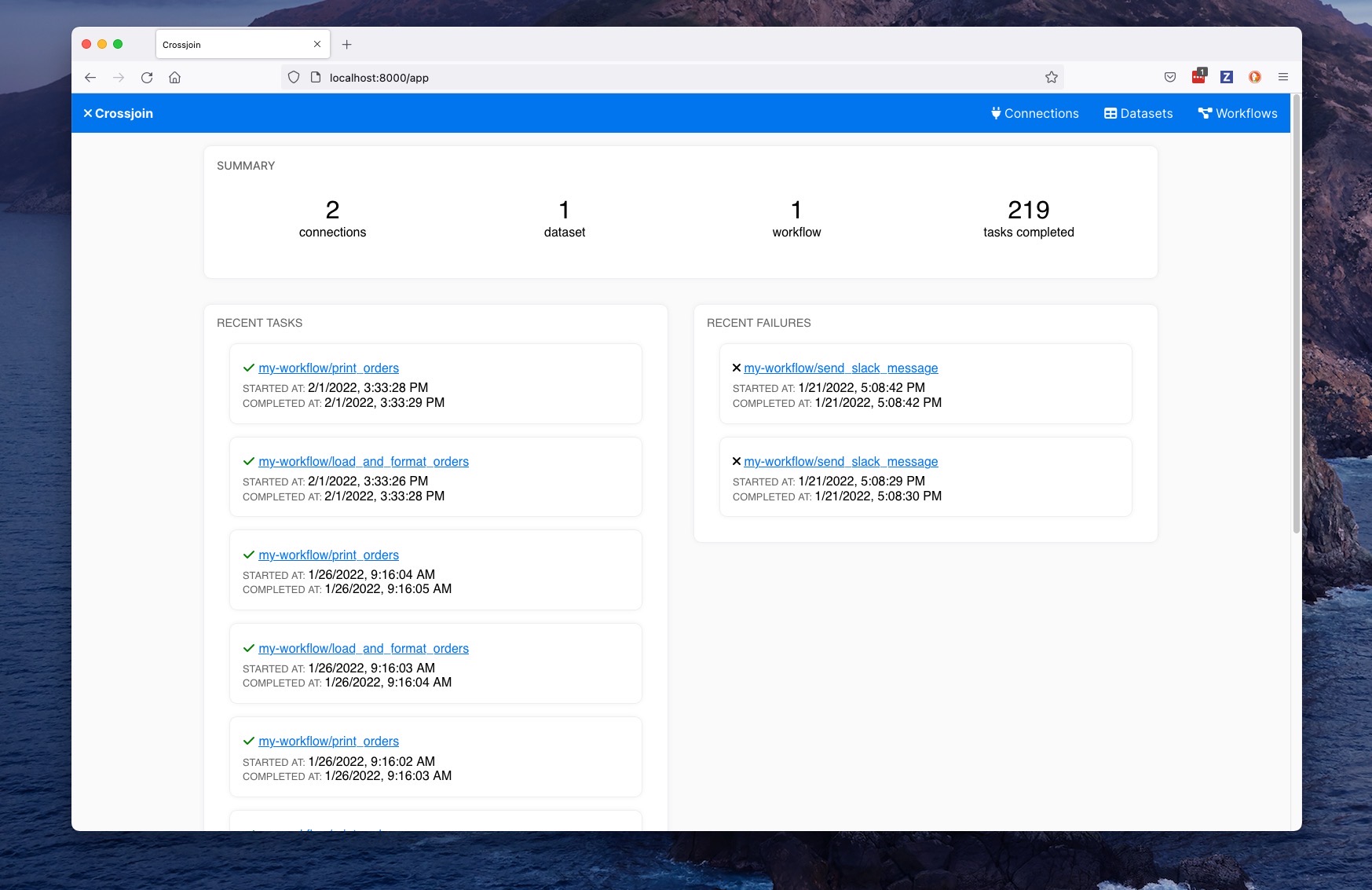Bookmark this page with star icon
The height and width of the screenshot is (890, 1372).
[1052, 77]
